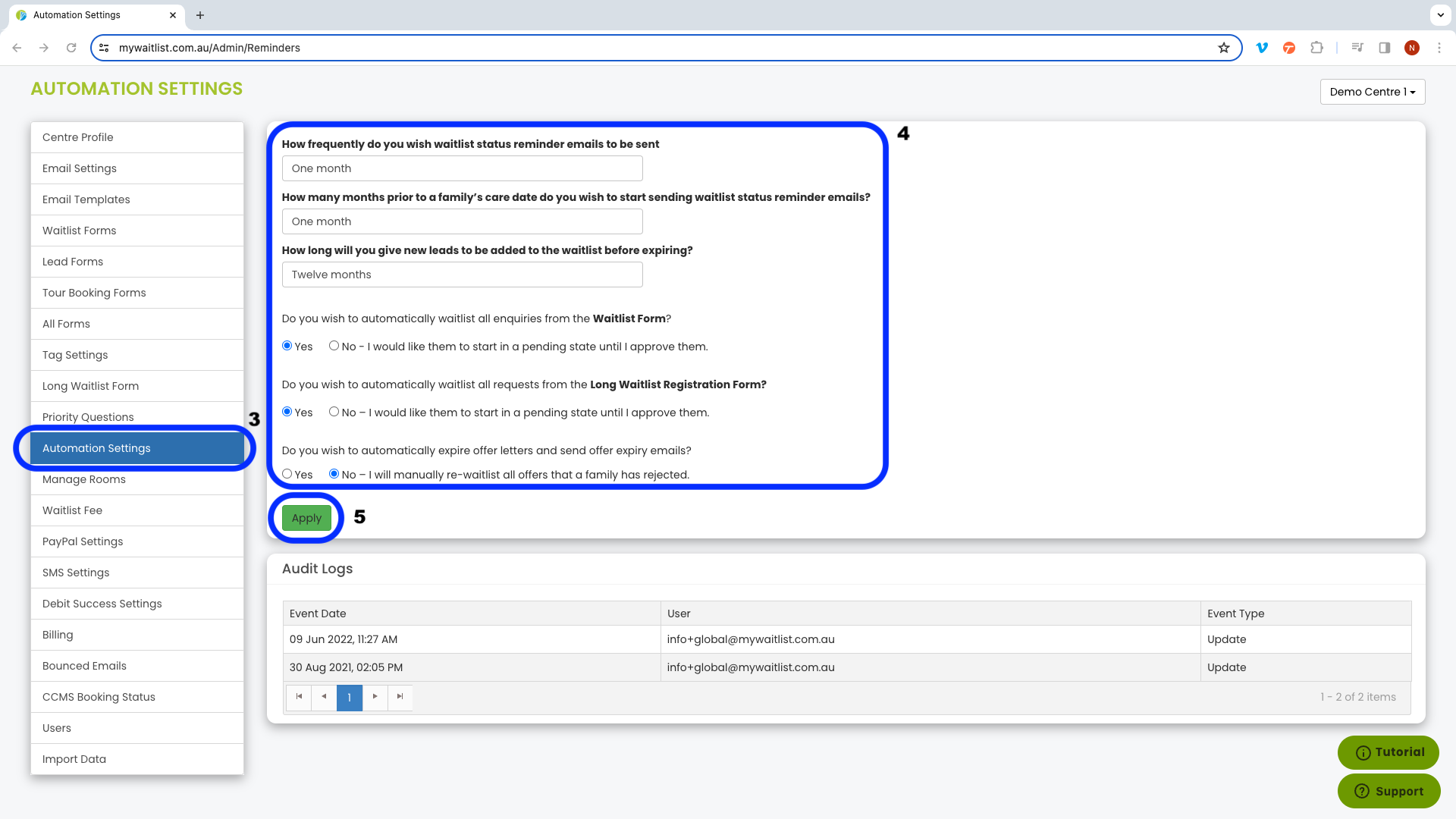Viewport: 1456px width, 819px height.
Task: Select page 1 in audit log pager
Action: (x=350, y=697)
